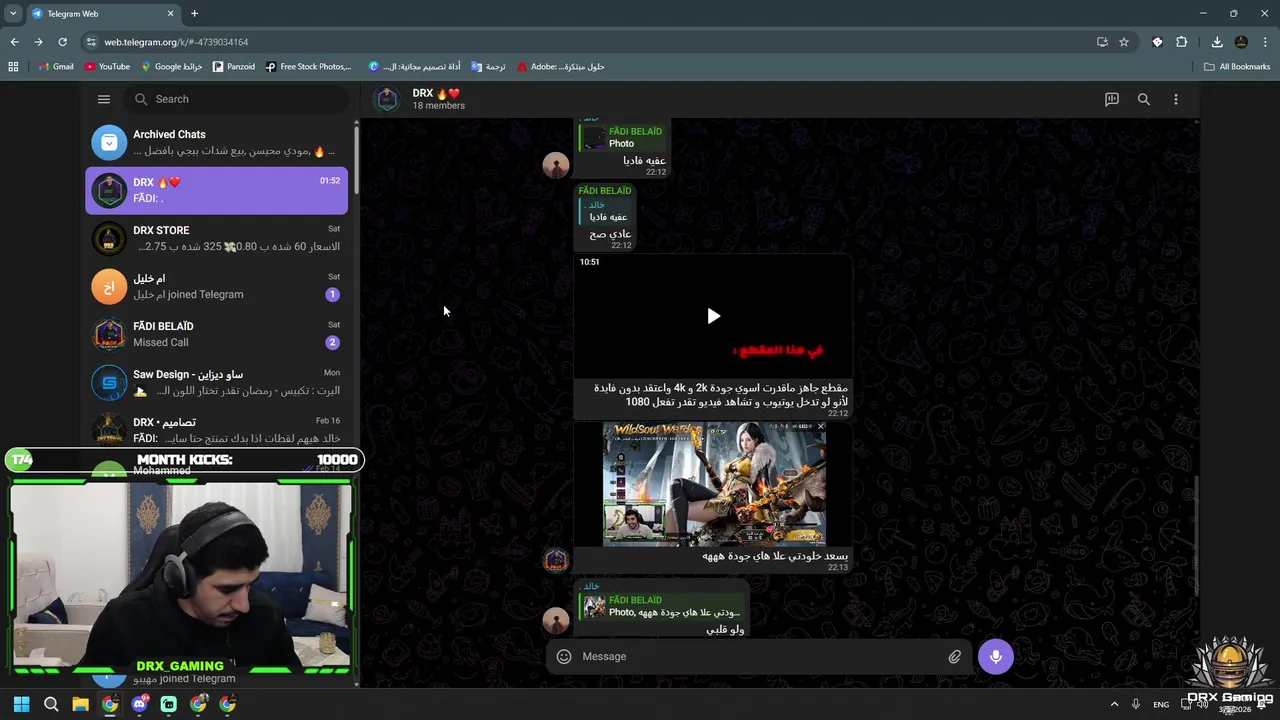Open ام خليل chat
The image size is (1280, 720).
point(217,286)
